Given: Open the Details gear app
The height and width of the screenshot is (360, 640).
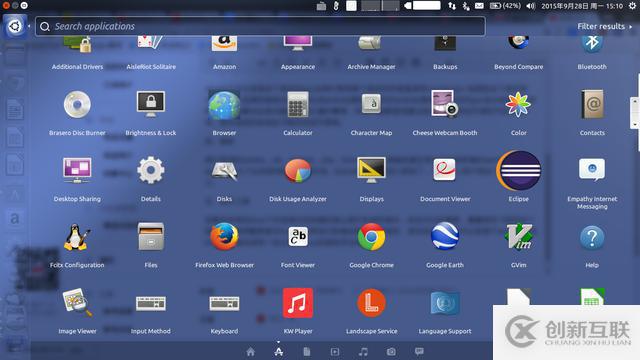Looking at the screenshot, I should 151,170.
